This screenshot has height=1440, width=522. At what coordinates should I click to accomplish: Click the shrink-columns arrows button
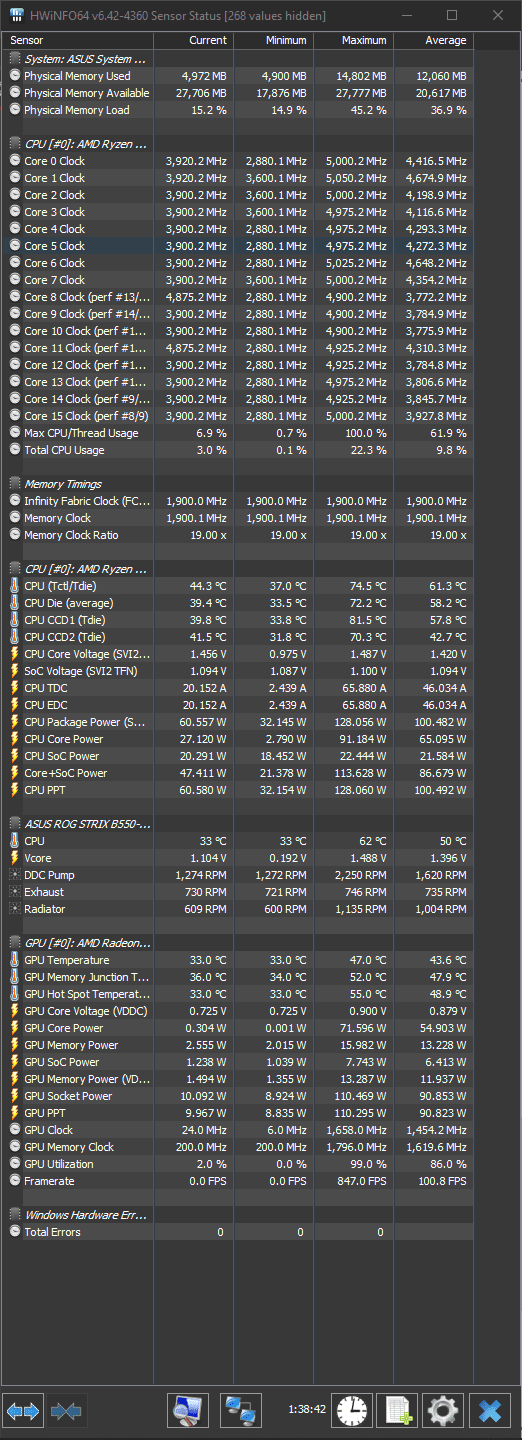pyautogui.click(x=66, y=1411)
